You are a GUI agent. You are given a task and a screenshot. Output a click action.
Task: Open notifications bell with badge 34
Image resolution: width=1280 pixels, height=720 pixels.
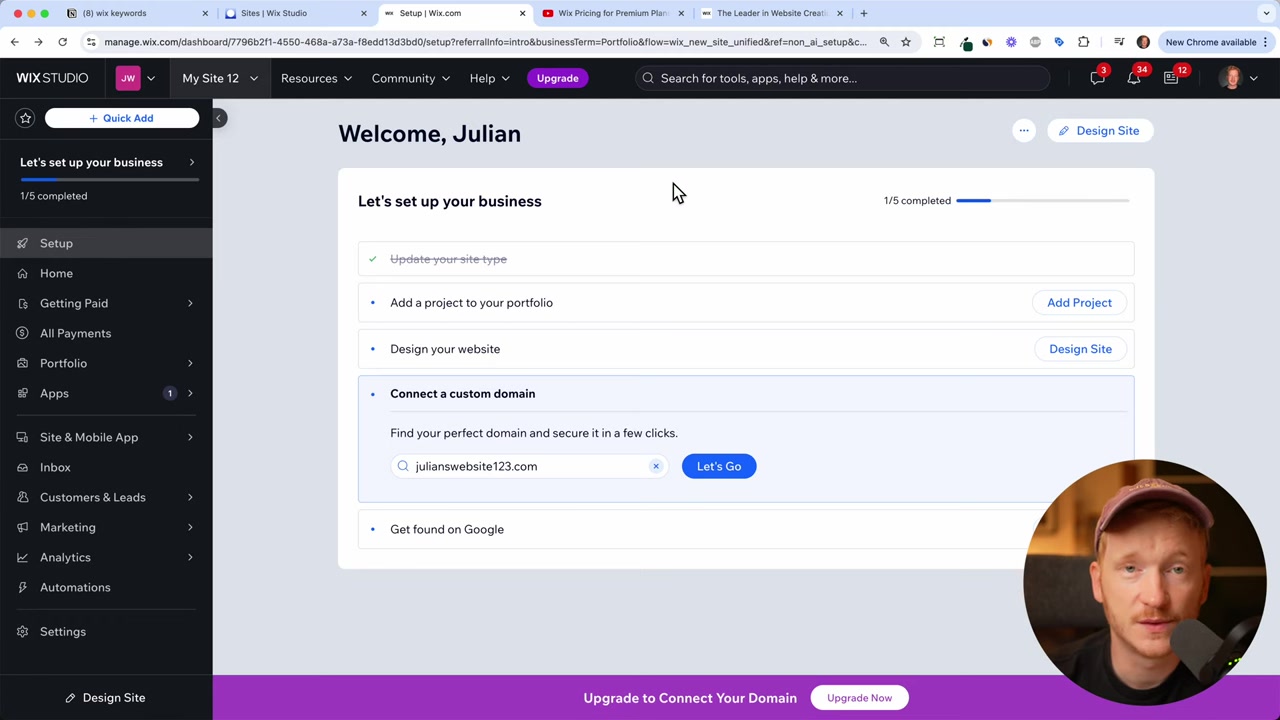click(x=1134, y=78)
